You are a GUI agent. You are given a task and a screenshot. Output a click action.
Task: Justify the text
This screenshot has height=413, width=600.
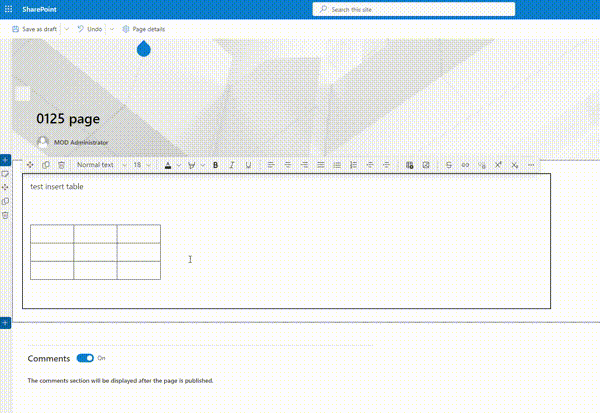point(321,165)
